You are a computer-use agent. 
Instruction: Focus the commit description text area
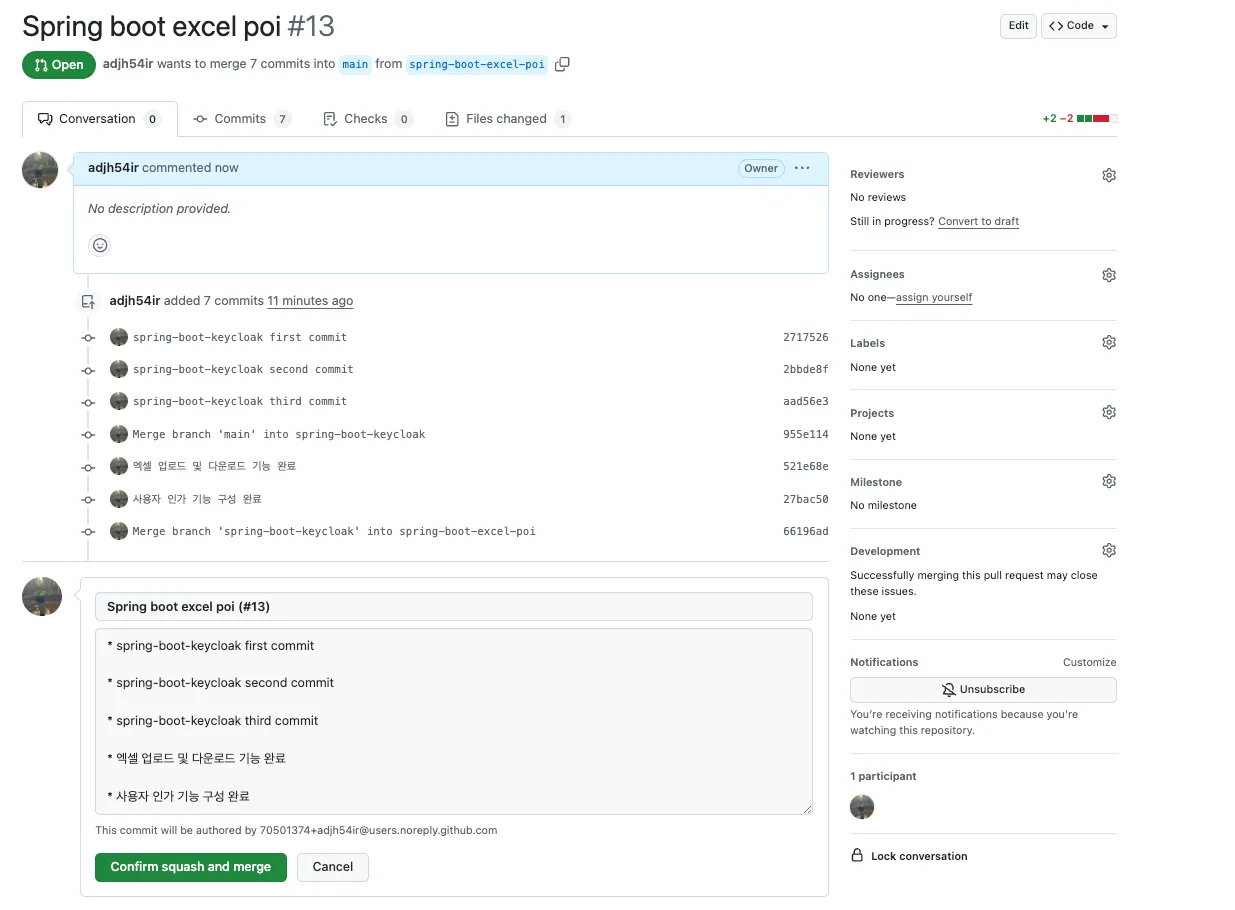point(454,722)
